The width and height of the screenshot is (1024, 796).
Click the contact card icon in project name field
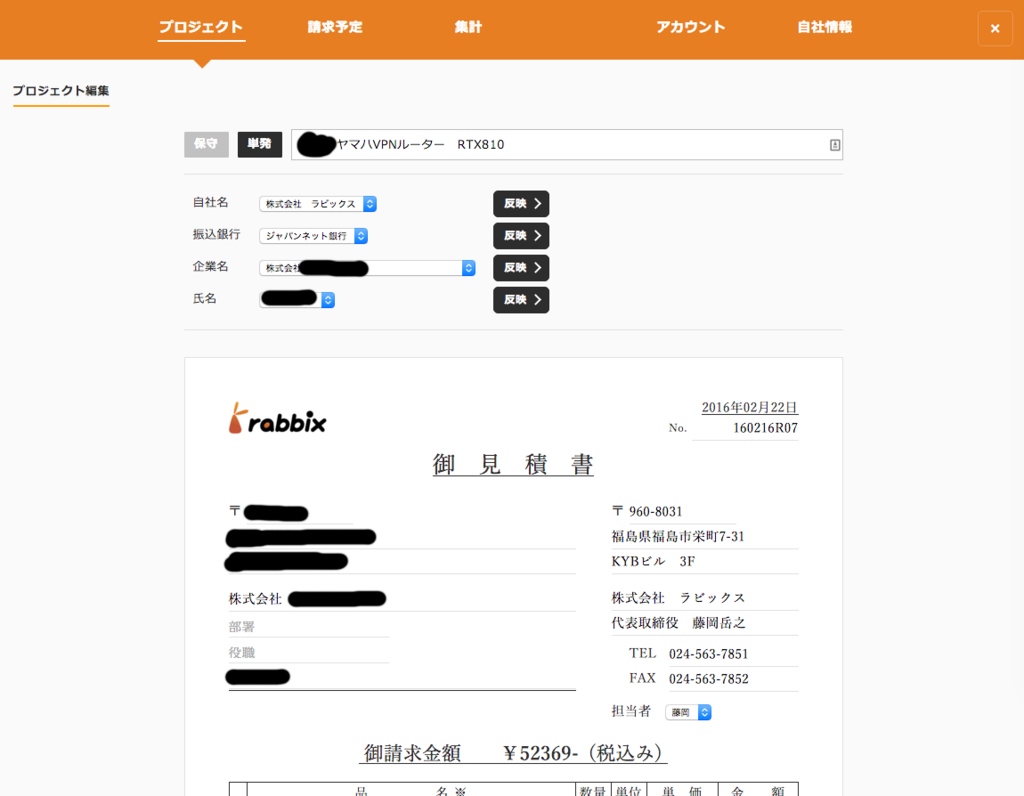(834, 145)
